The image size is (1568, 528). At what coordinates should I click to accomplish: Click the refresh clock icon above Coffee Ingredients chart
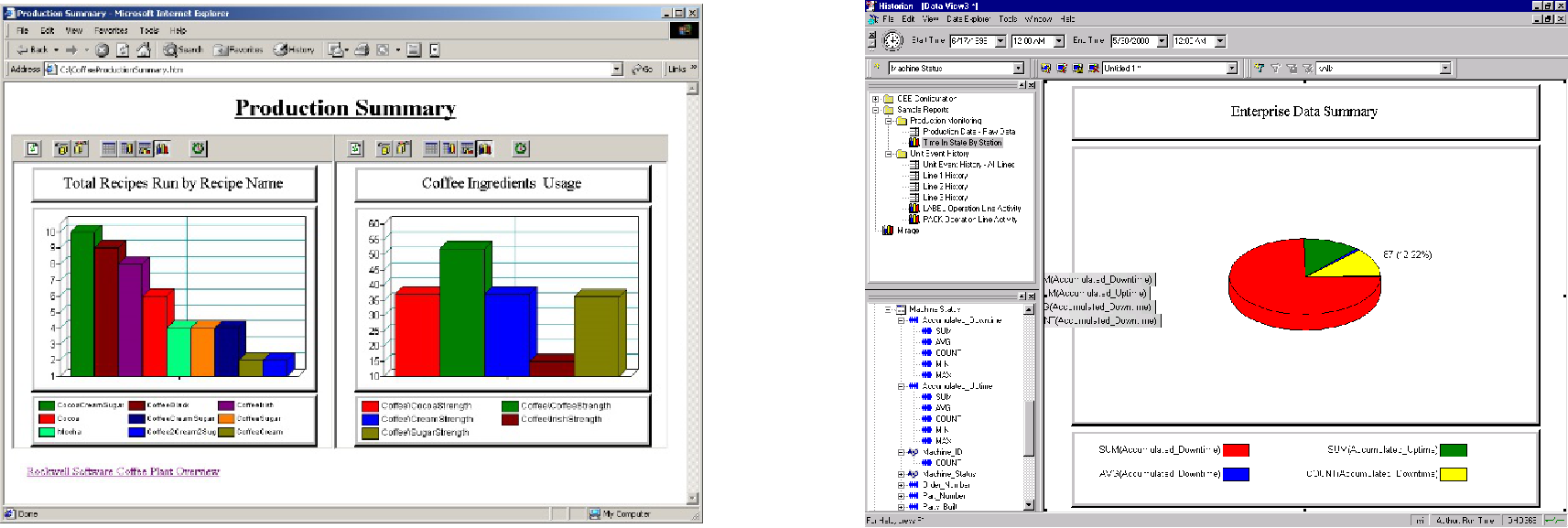point(521,148)
